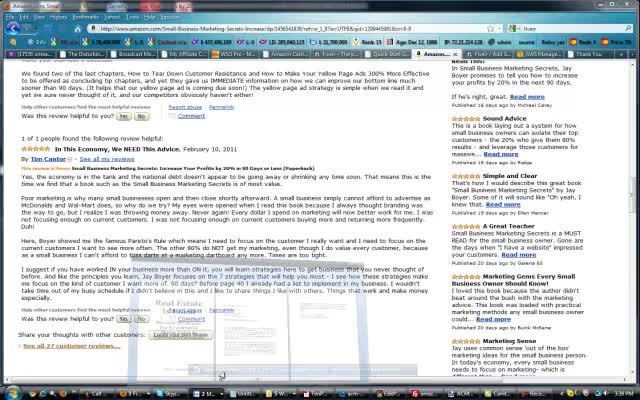The image size is (640, 400).
Task: Click stars beside Simple and Clear review
Action: [466, 176]
